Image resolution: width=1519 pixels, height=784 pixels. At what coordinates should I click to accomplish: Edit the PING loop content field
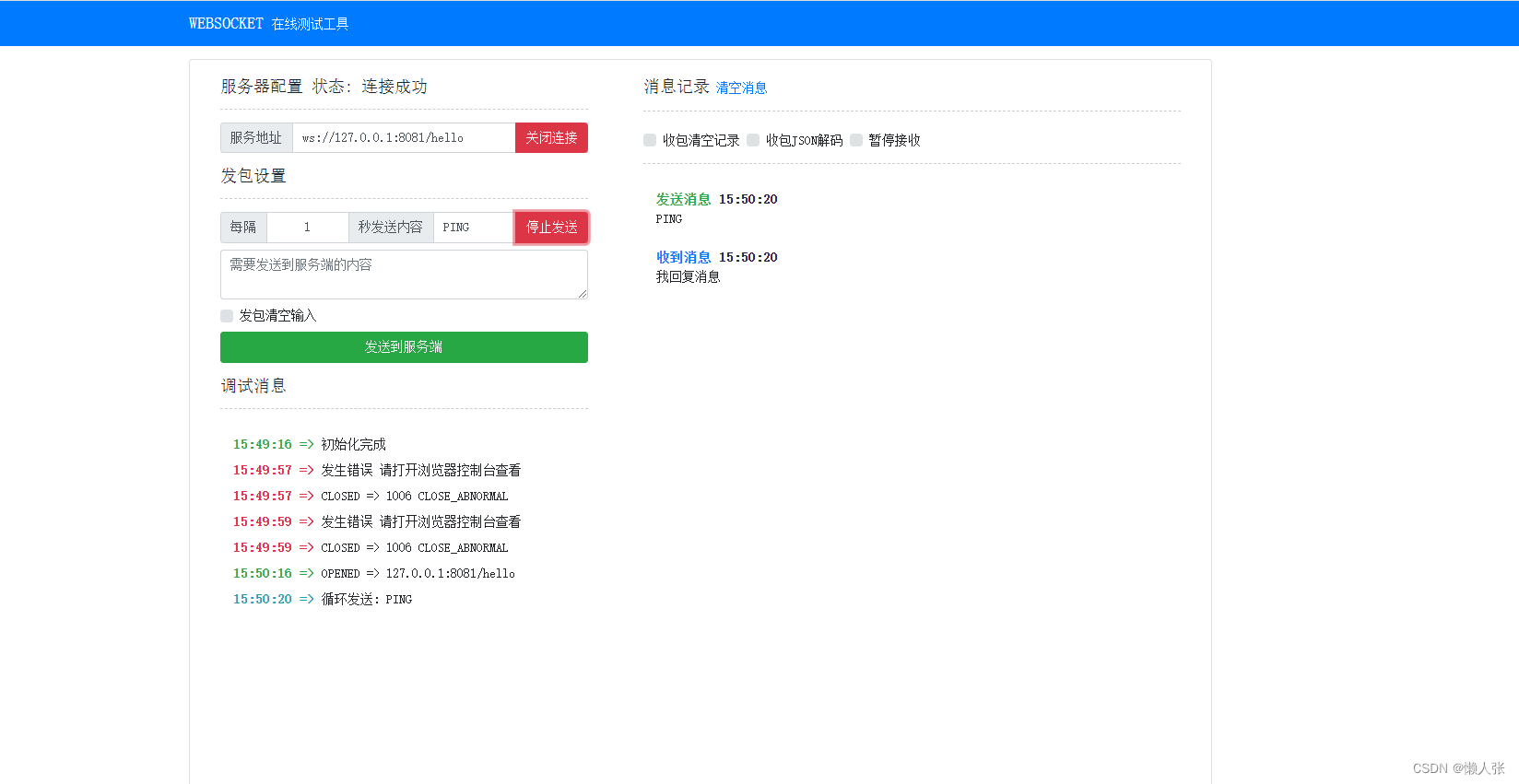pyautogui.click(x=474, y=228)
